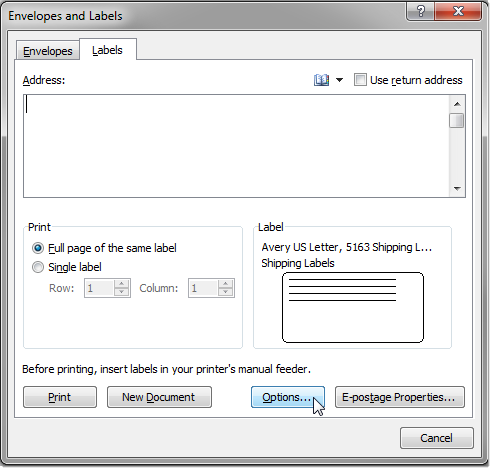The image size is (492, 470).
Task: Click the Avery shipping label preview
Action: point(353,307)
